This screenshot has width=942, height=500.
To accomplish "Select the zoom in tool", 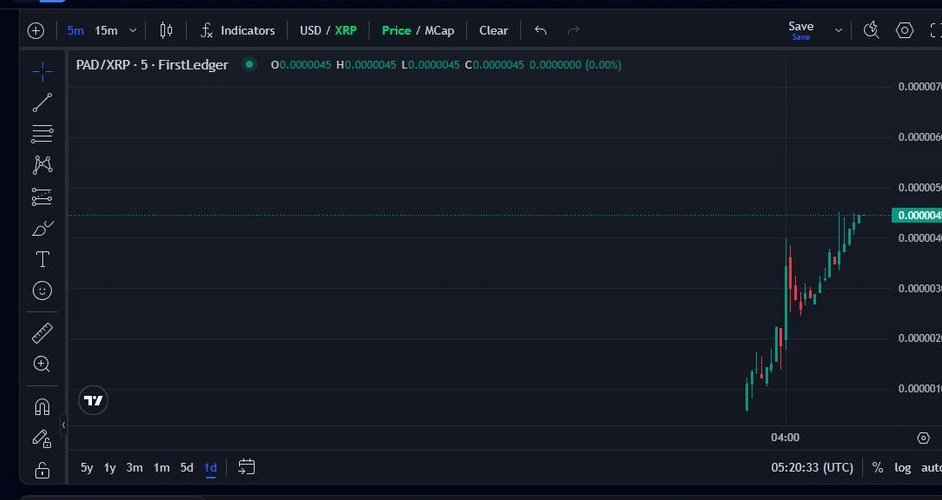I will click(42, 364).
